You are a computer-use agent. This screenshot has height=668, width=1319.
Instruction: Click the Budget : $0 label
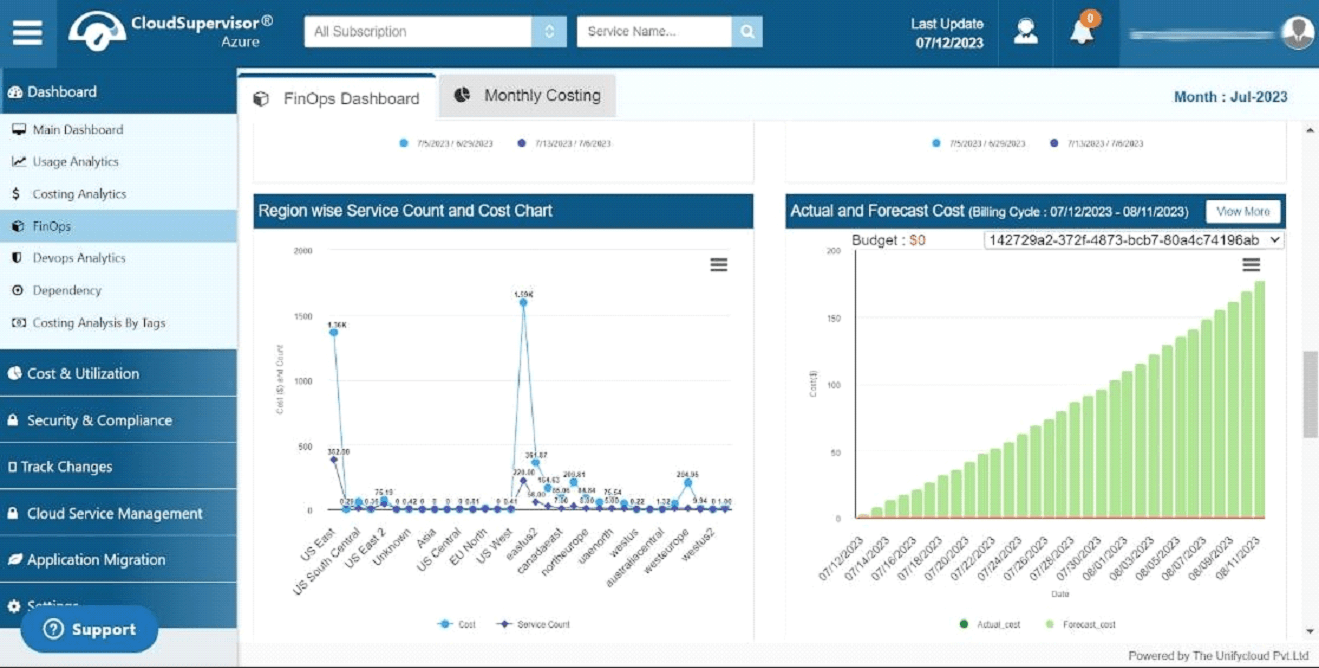coord(889,240)
